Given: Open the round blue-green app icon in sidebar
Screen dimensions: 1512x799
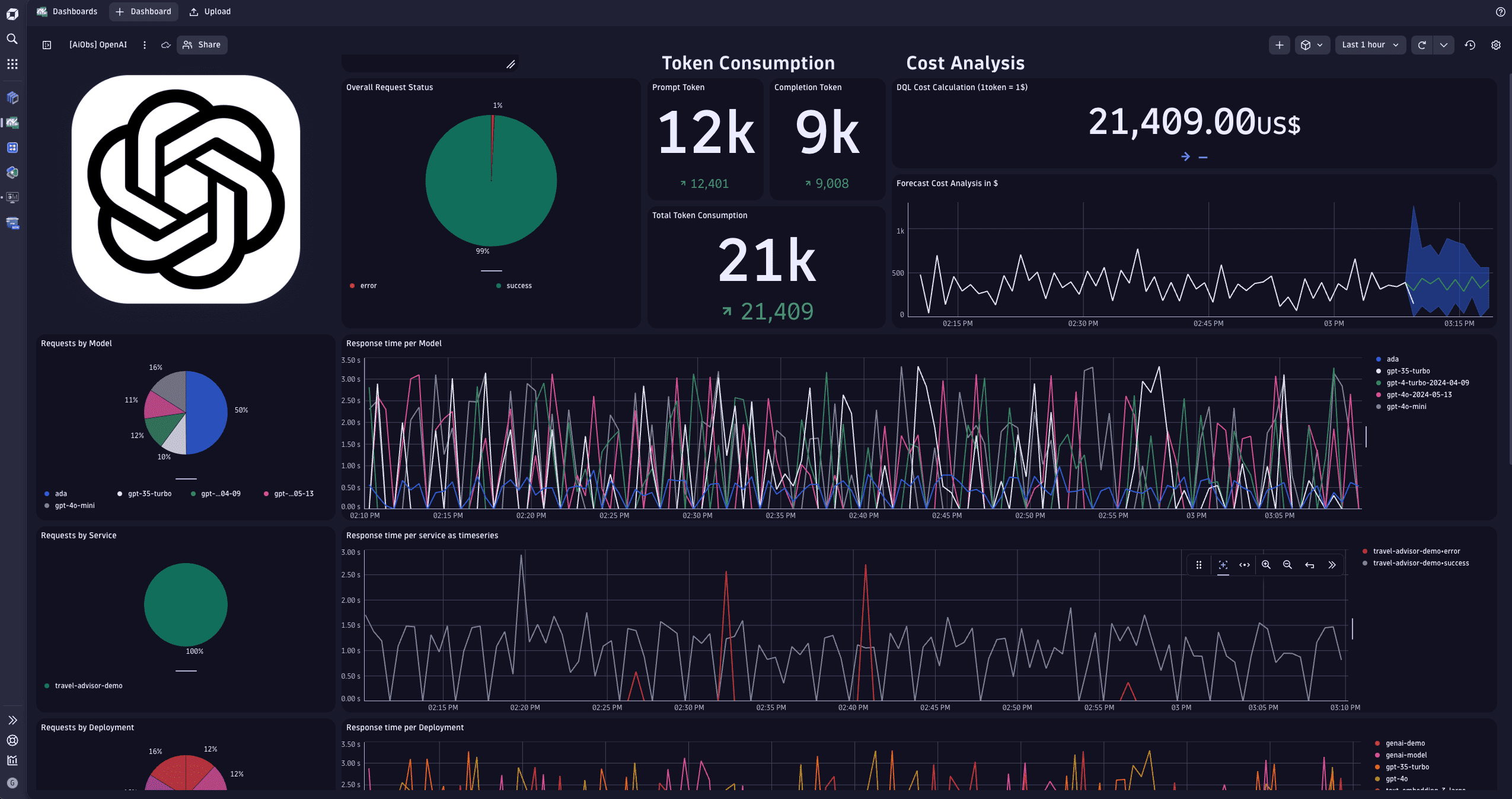Looking at the screenshot, I should click(12, 172).
